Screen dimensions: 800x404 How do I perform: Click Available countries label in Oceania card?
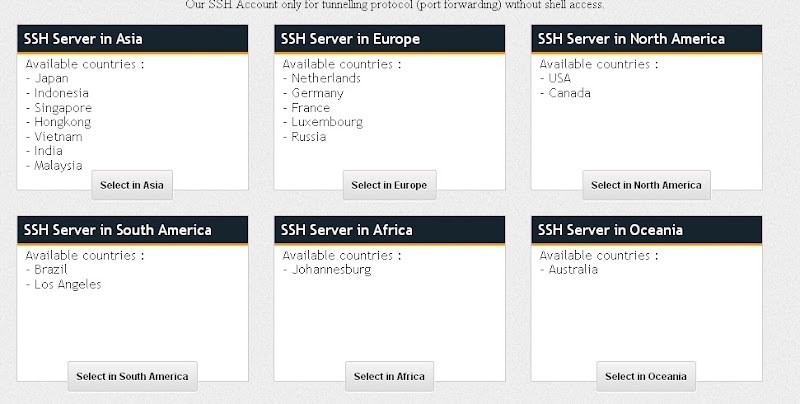pyautogui.click(x=599, y=255)
